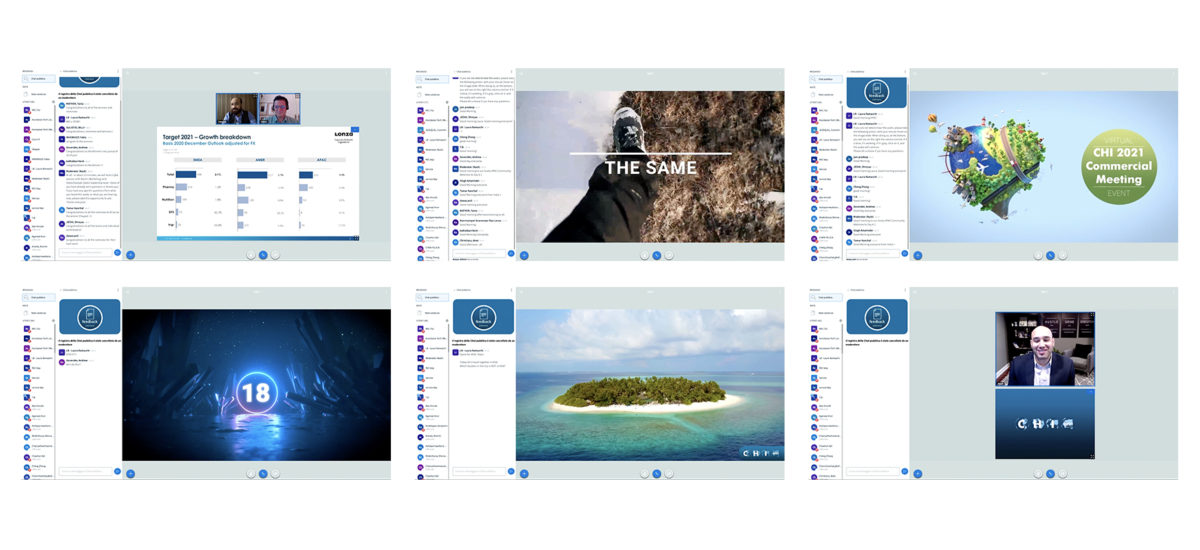The image size is (1200, 550).
Task: Open Chat pubblica search in the smiling-speaker screenshot
Action: (826, 298)
